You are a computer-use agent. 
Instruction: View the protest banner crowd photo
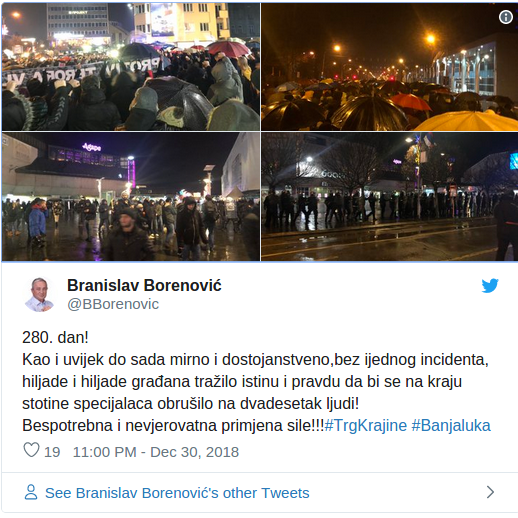tap(131, 66)
